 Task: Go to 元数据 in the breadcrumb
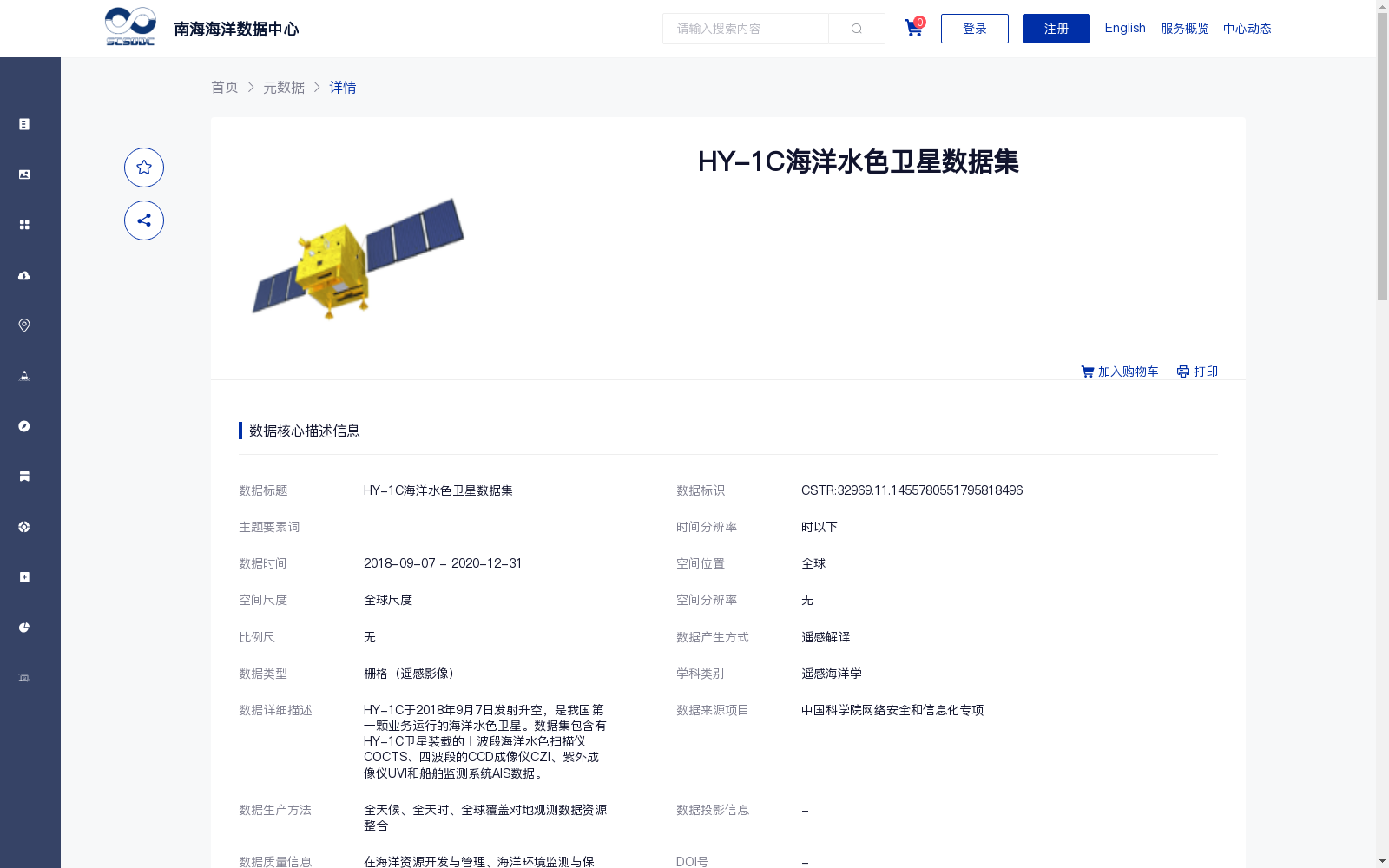(x=284, y=87)
